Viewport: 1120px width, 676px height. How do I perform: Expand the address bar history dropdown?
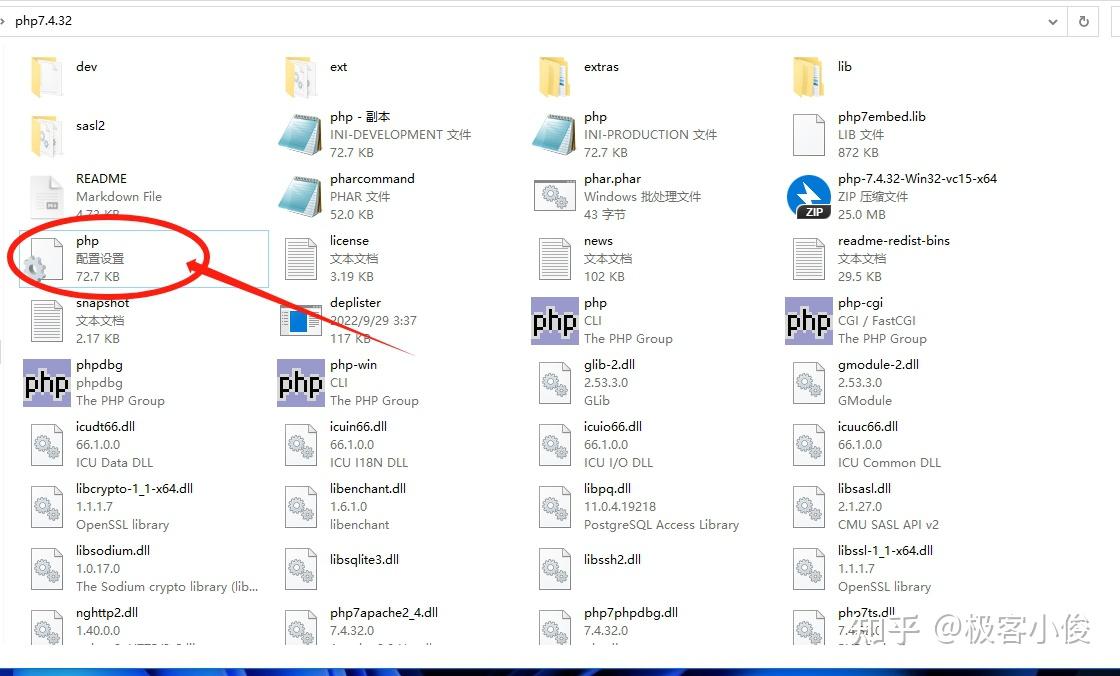point(1055,20)
